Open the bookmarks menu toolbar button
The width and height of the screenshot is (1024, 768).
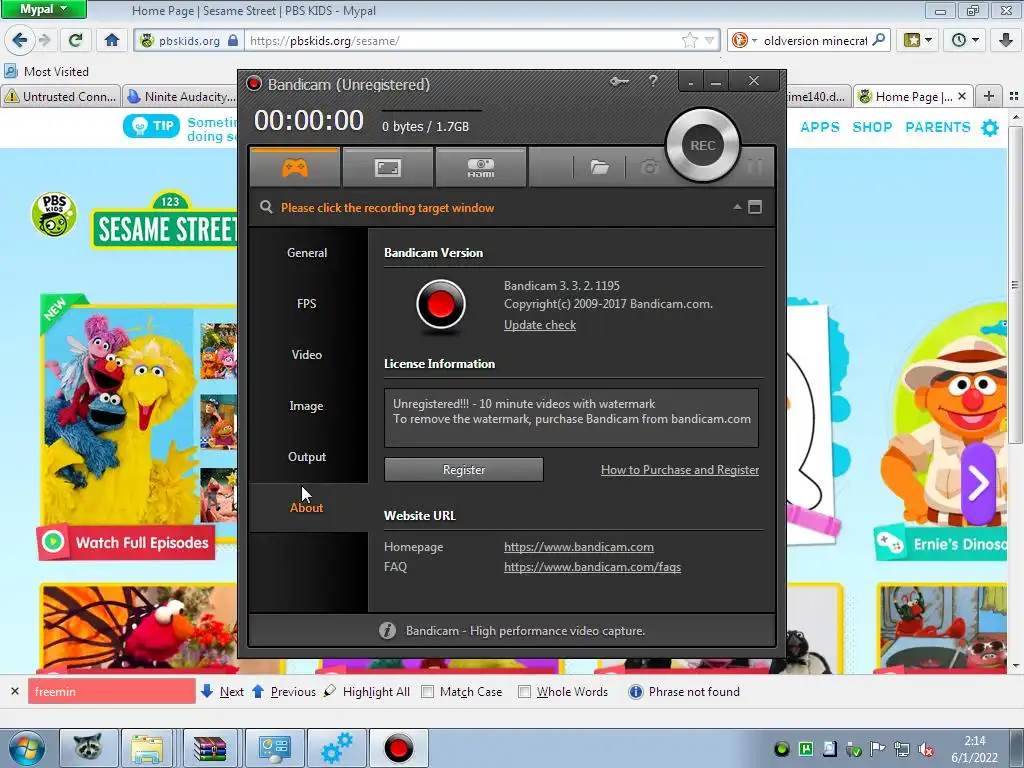(918, 40)
